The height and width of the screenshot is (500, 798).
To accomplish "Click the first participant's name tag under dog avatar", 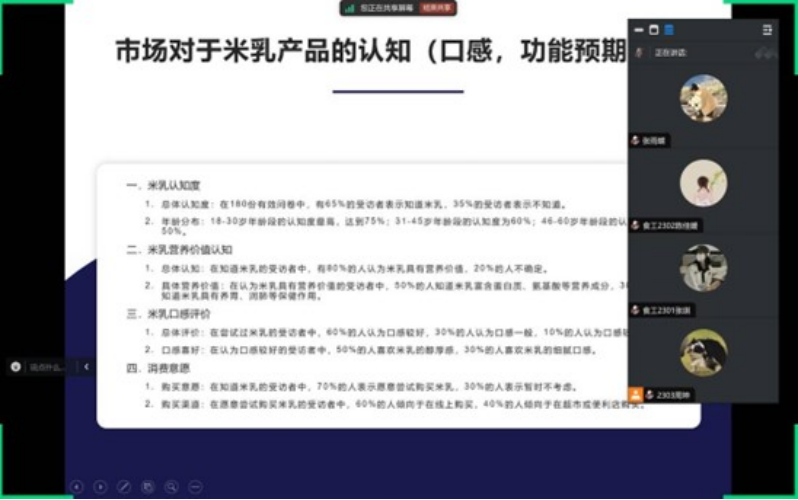I will [x=649, y=141].
